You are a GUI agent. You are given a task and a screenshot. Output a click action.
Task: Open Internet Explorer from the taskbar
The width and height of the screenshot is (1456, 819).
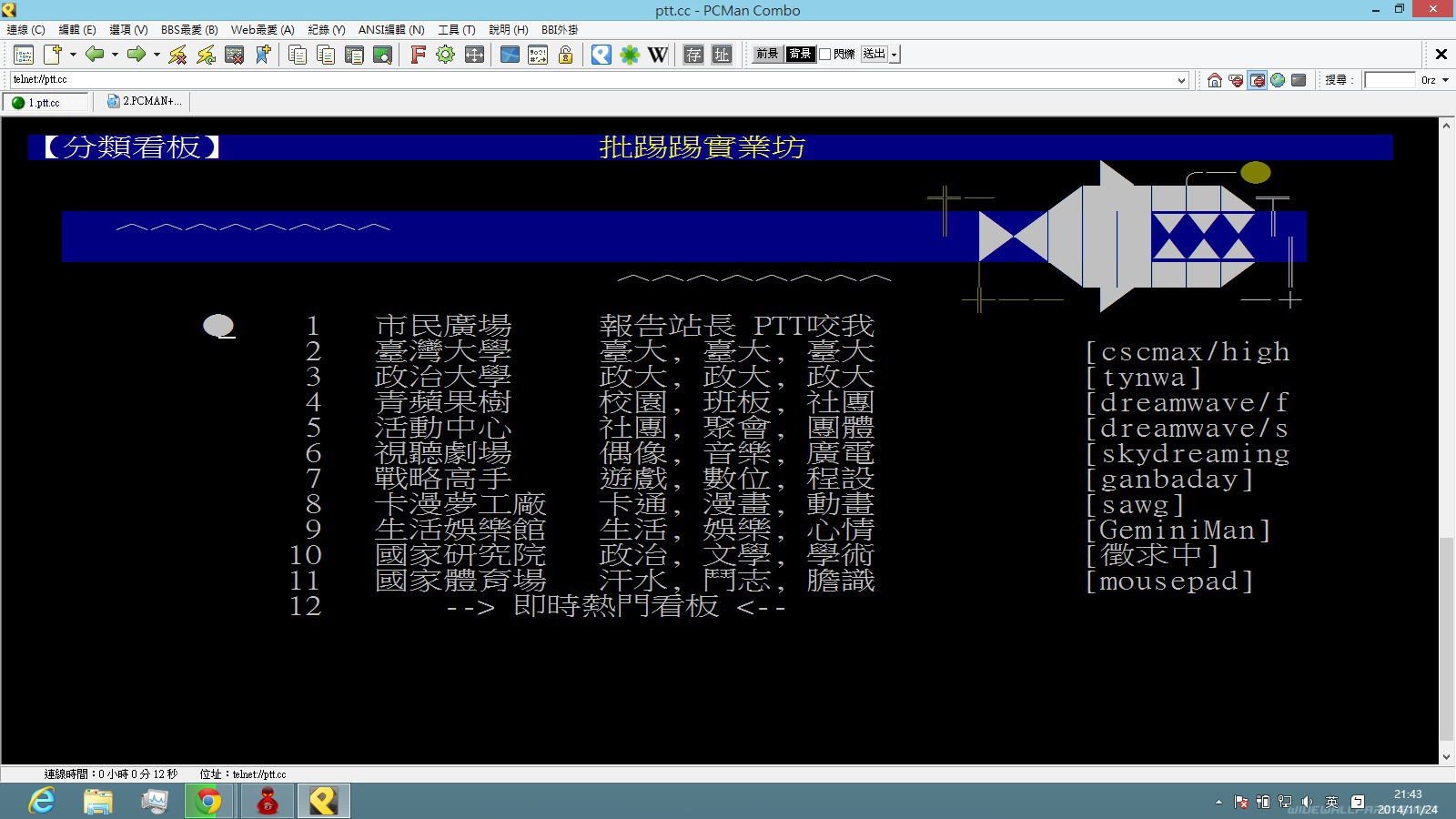point(42,802)
